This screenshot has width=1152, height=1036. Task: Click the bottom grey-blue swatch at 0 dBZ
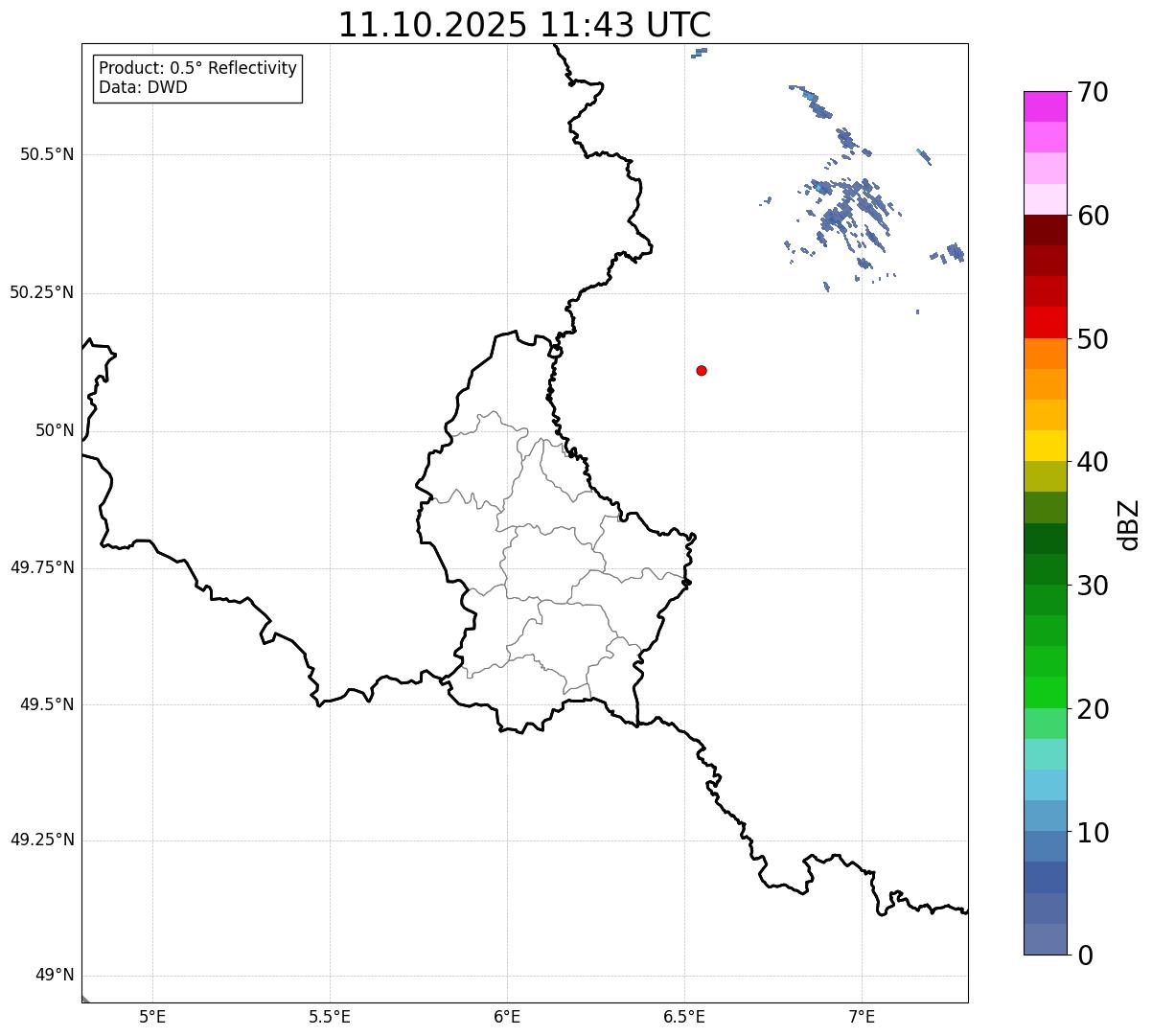1045,939
